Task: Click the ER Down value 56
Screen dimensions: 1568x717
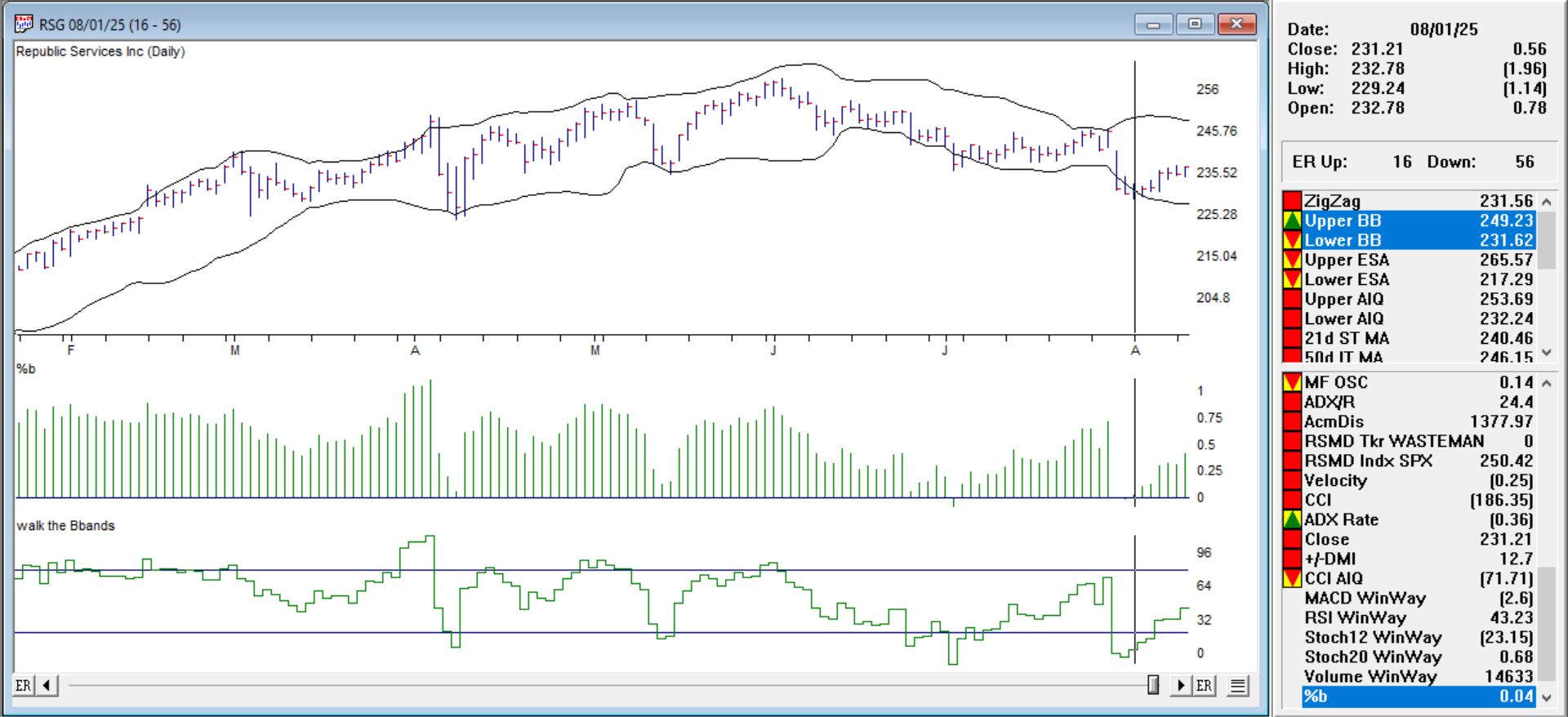Action: click(1525, 162)
